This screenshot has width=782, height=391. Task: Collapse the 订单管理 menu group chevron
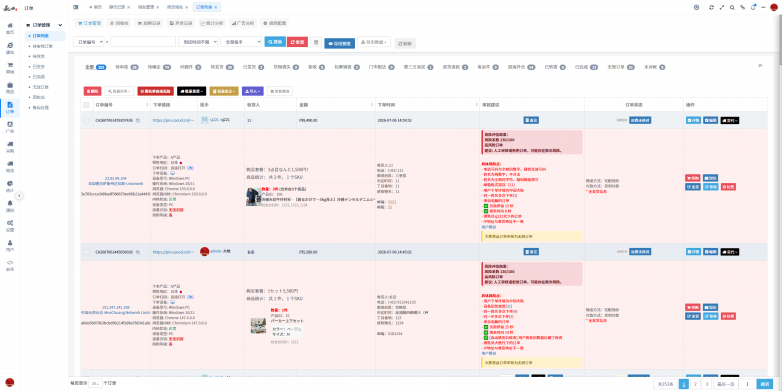(x=60, y=25)
